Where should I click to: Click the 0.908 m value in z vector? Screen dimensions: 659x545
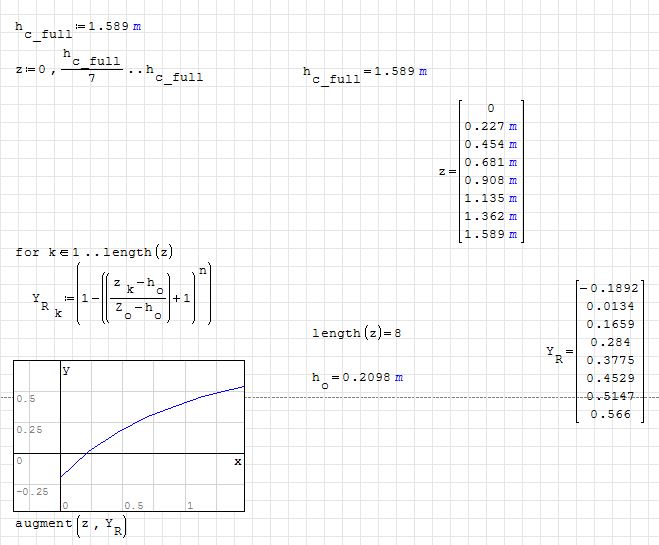tap(491, 181)
